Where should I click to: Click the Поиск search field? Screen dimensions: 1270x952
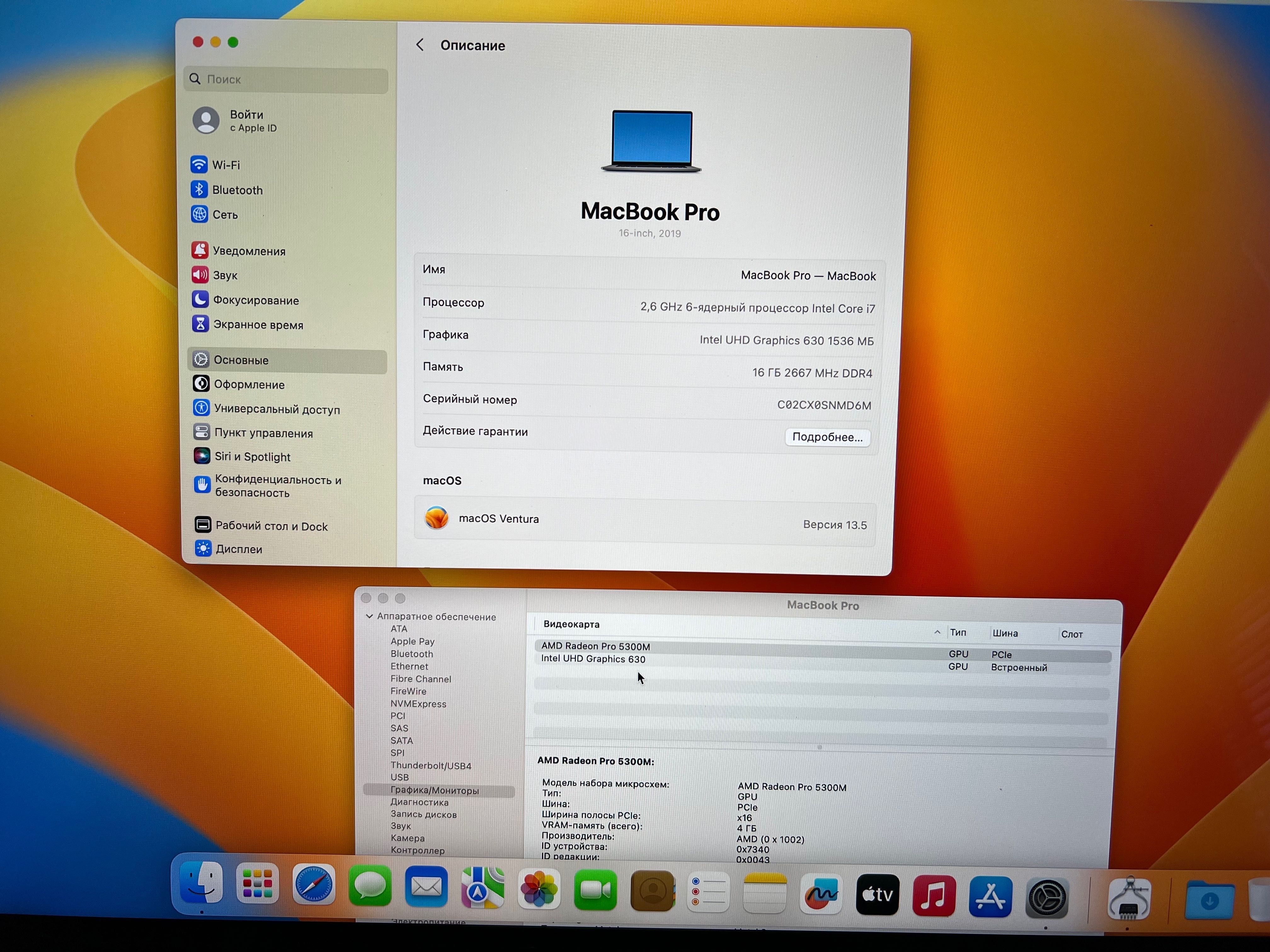tap(286, 80)
